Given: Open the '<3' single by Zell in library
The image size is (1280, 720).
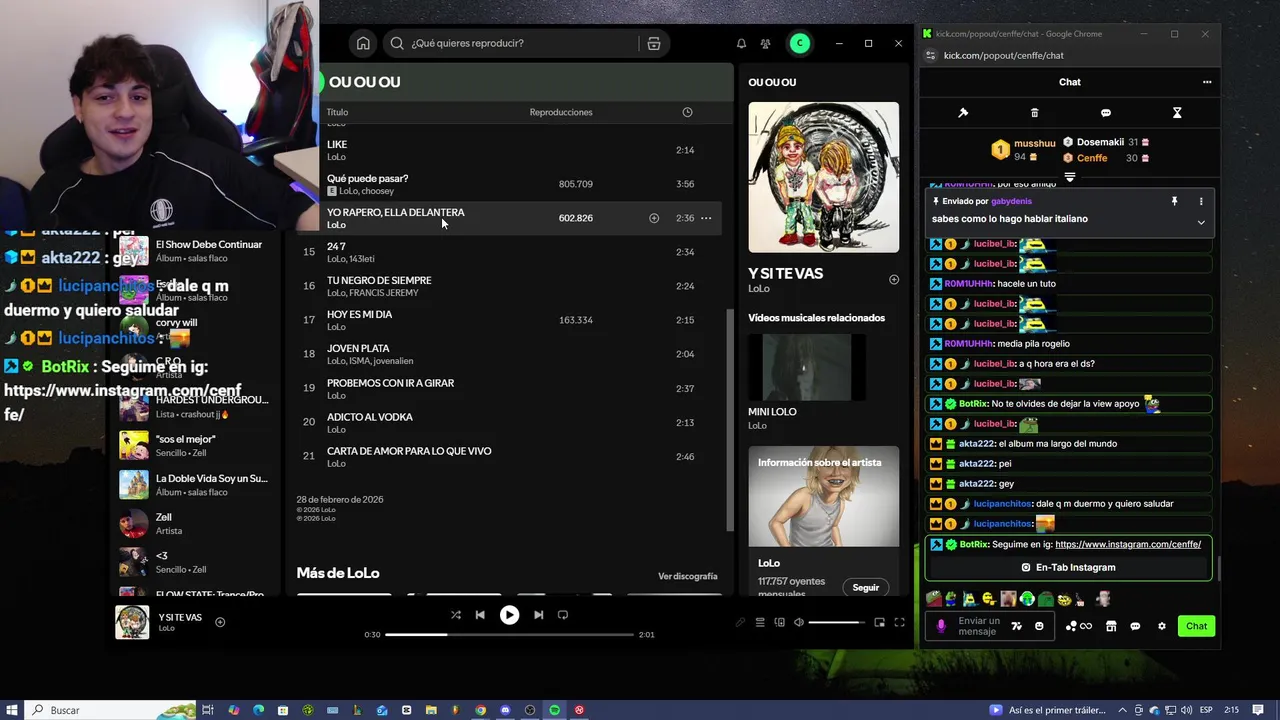Looking at the screenshot, I should [x=194, y=562].
